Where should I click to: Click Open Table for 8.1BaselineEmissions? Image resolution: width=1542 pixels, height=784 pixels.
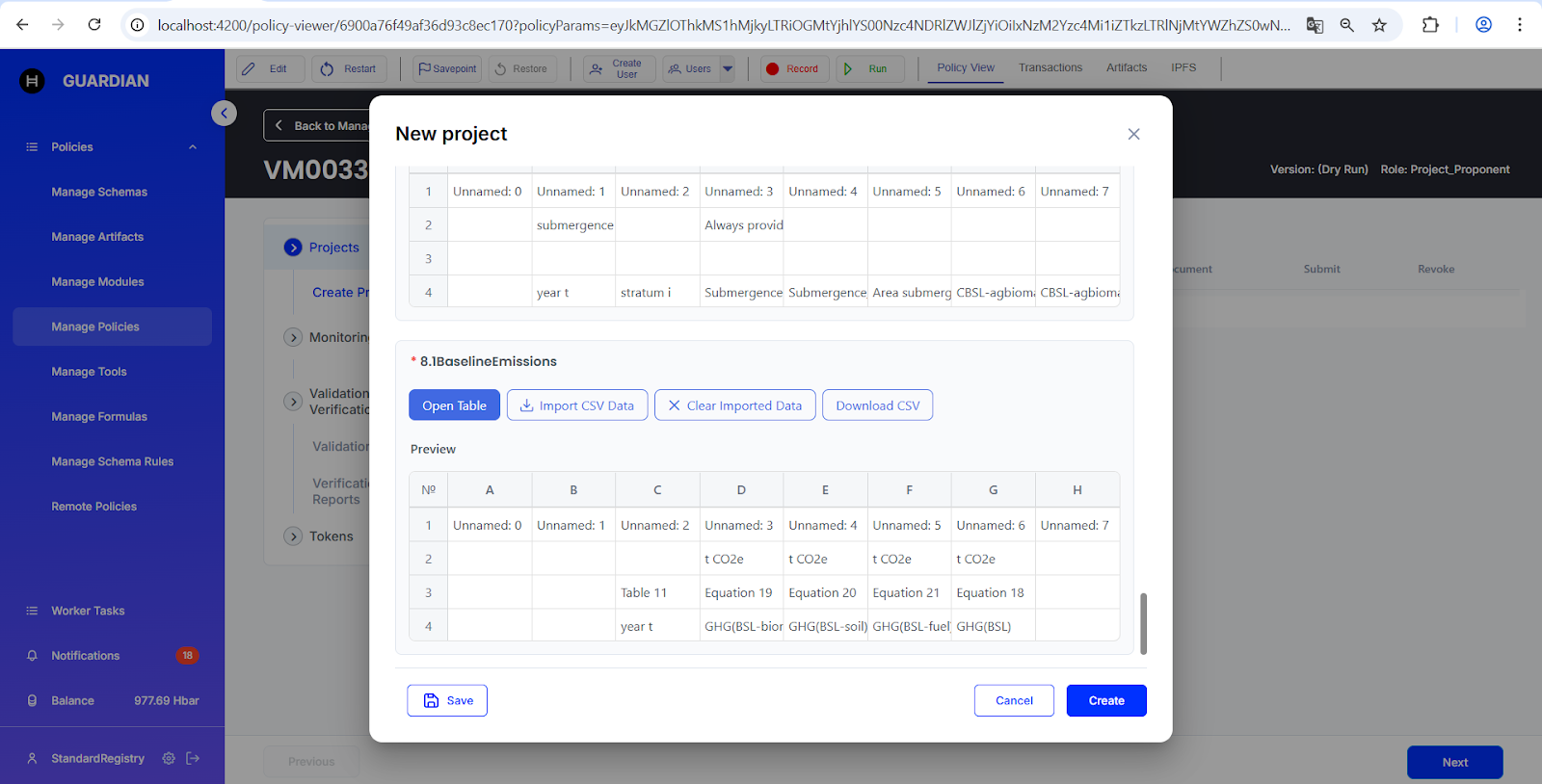pyautogui.click(x=454, y=405)
